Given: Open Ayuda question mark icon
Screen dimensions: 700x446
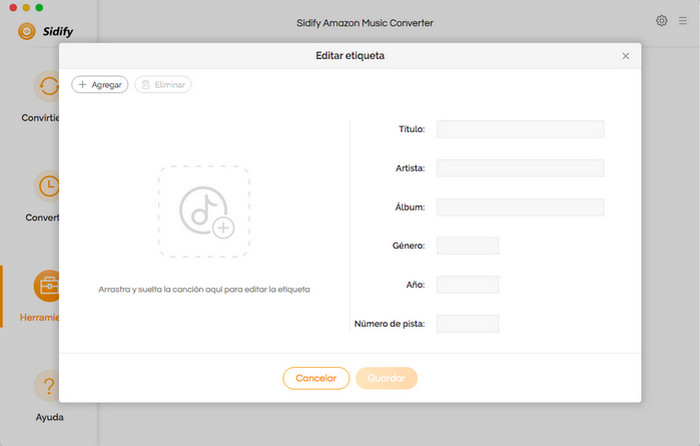Looking at the screenshot, I should [48, 386].
